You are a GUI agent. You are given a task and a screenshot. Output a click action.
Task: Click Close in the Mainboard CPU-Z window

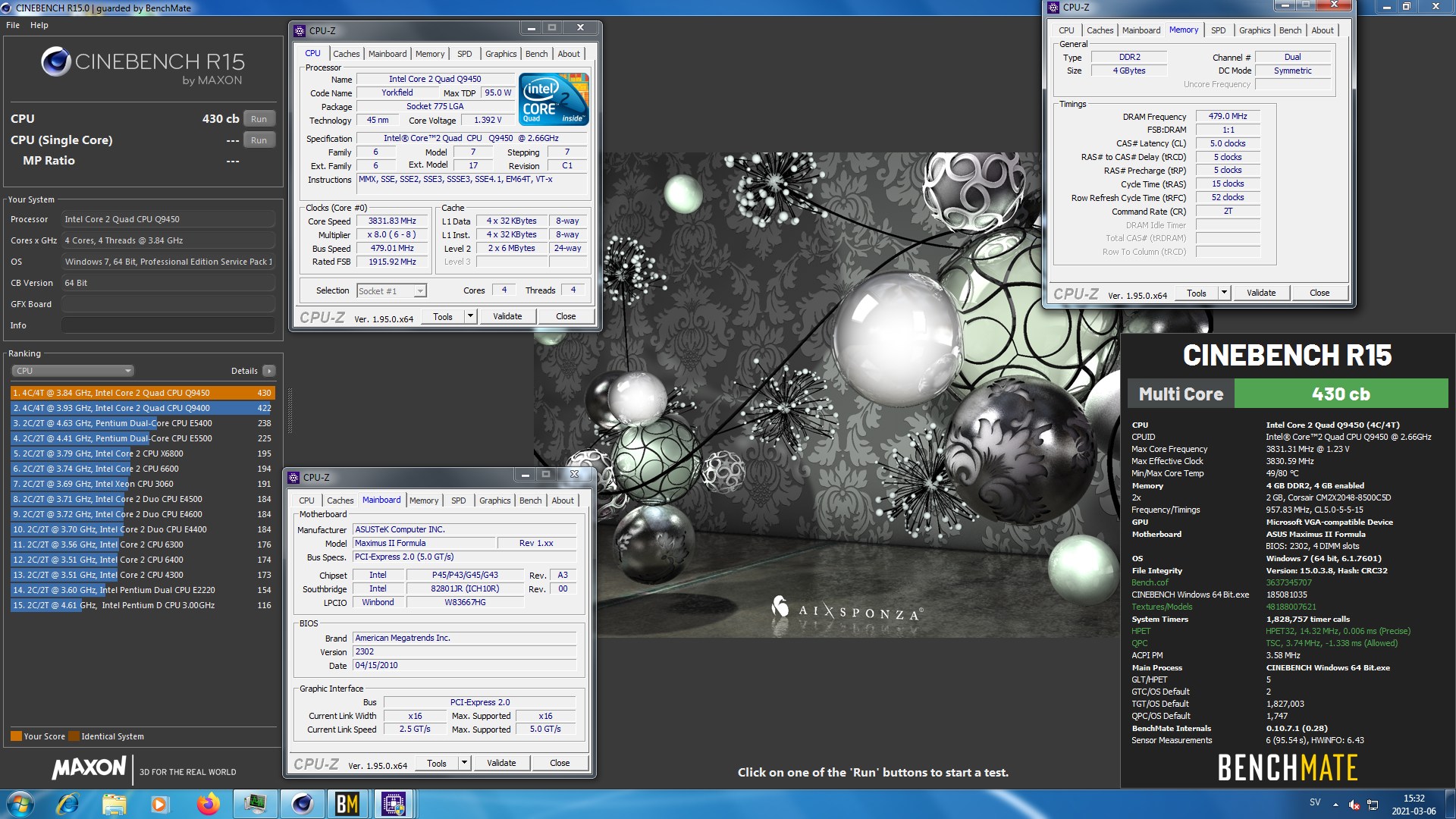pos(560,763)
